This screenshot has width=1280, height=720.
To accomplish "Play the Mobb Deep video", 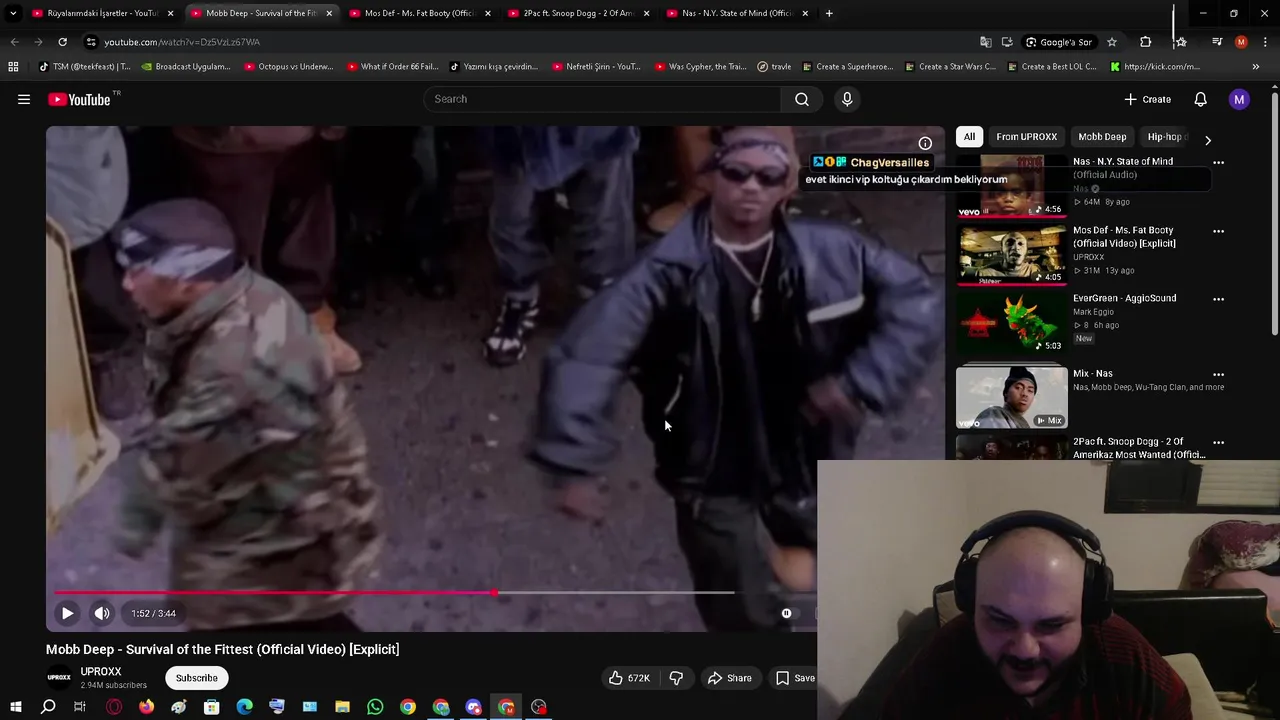I will (x=67, y=613).
